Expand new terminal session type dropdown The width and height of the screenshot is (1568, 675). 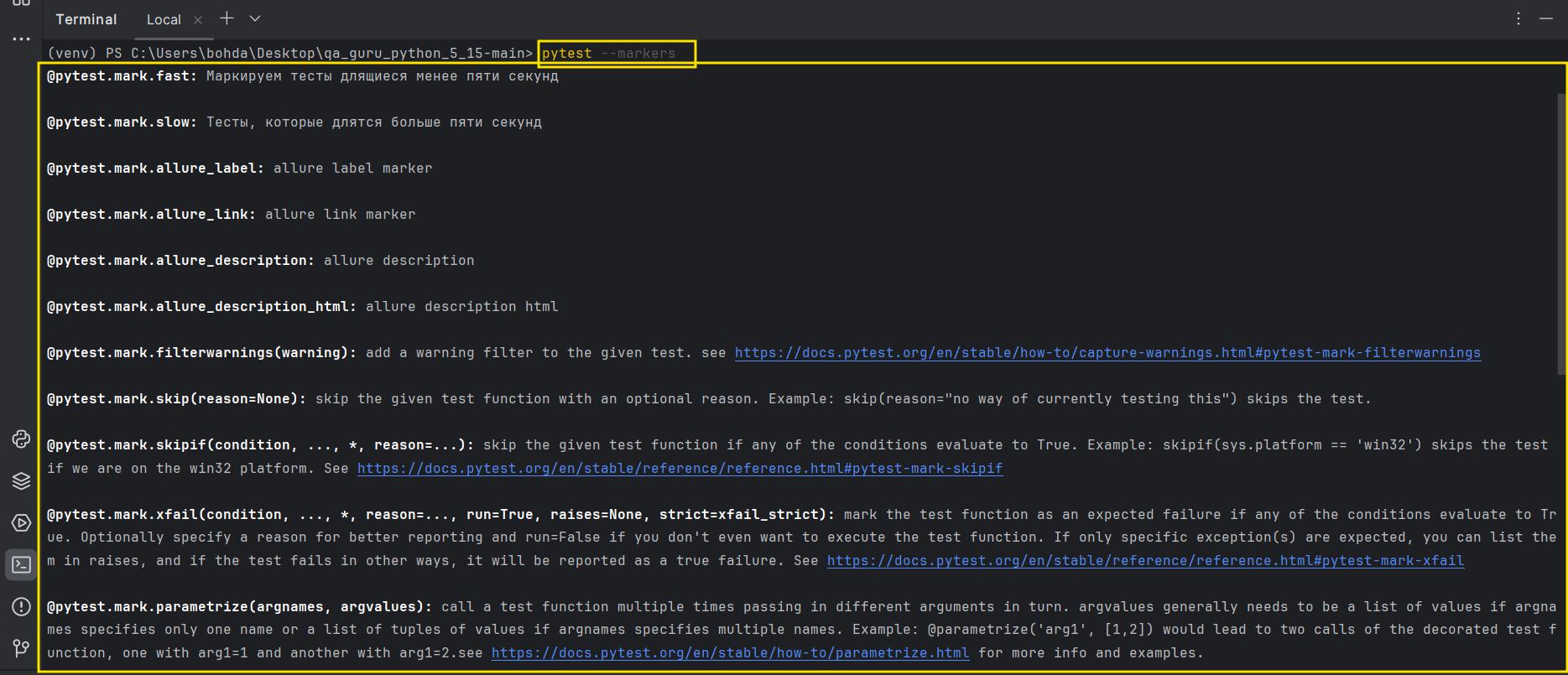255,18
